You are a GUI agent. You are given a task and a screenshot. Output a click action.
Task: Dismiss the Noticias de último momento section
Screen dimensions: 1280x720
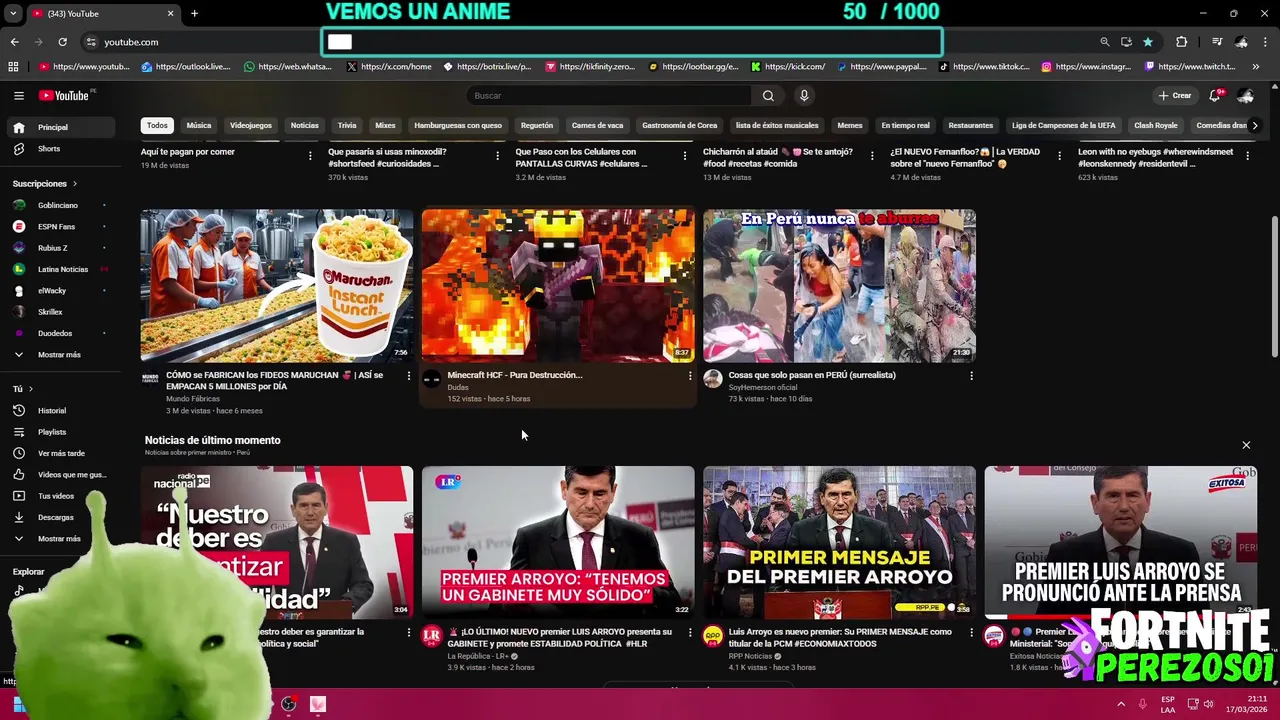pyautogui.click(x=1246, y=445)
